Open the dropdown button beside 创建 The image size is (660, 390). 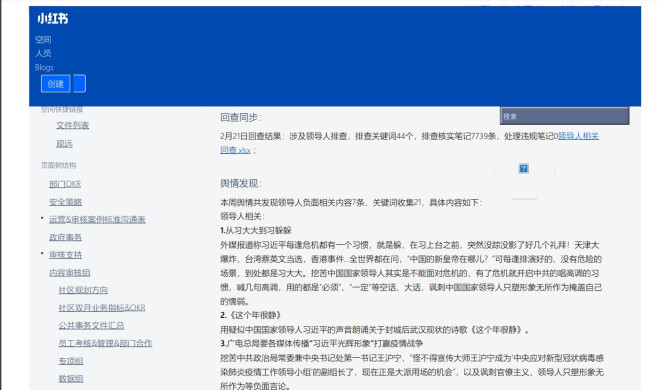point(79,83)
